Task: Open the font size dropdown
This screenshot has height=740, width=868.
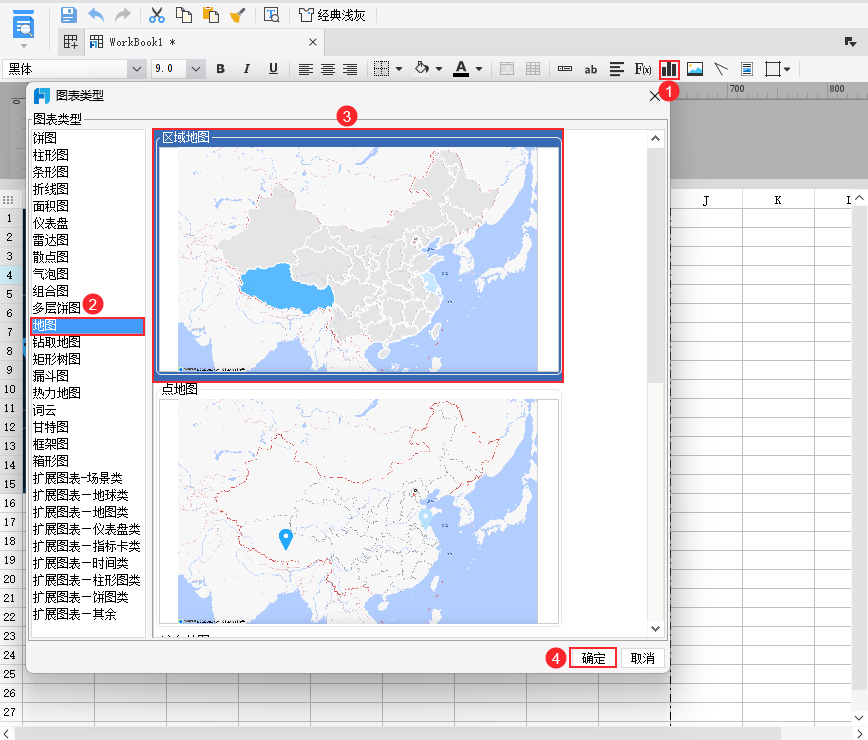Action: [196, 69]
